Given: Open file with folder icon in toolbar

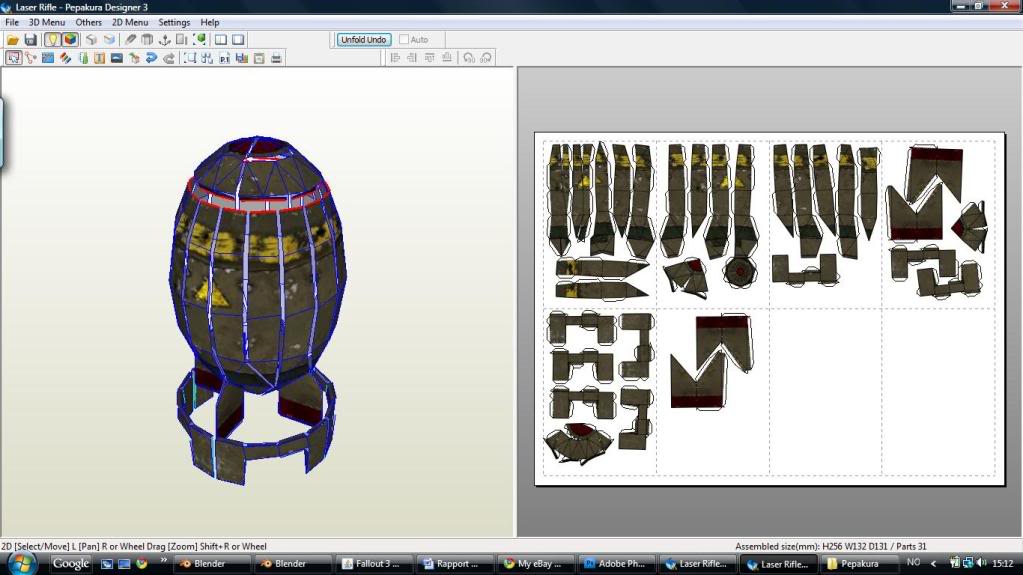Looking at the screenshot, I should [x=12, y=40].
